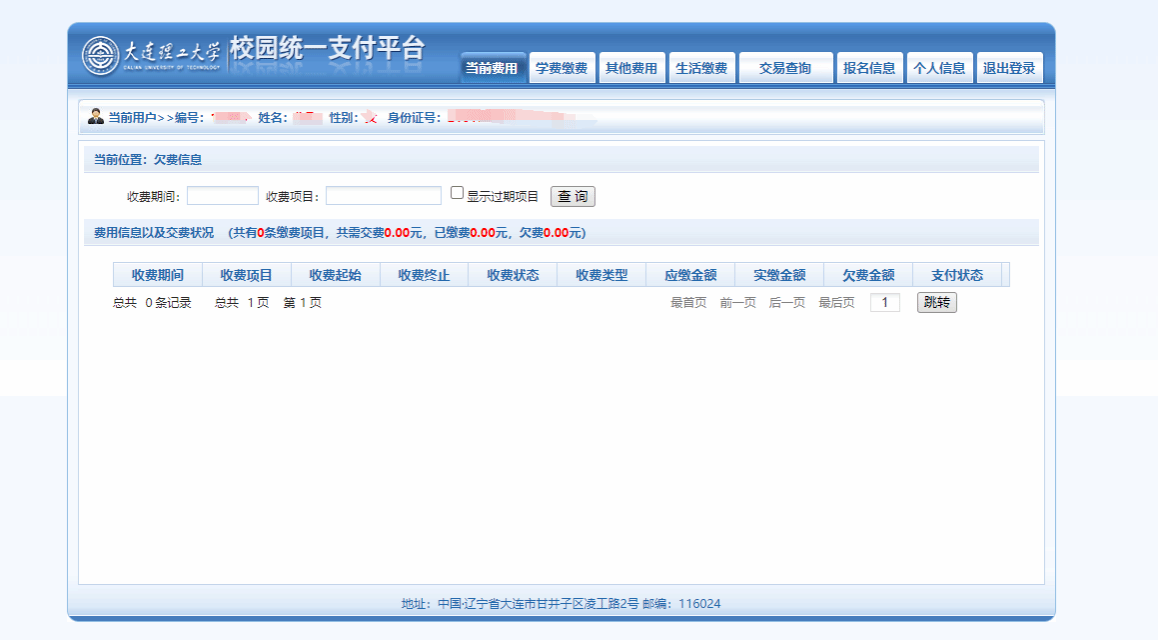Screen dimensions: 1158x640
Task: Open the 交易查询 tab
Action: (x=785, y=69)
